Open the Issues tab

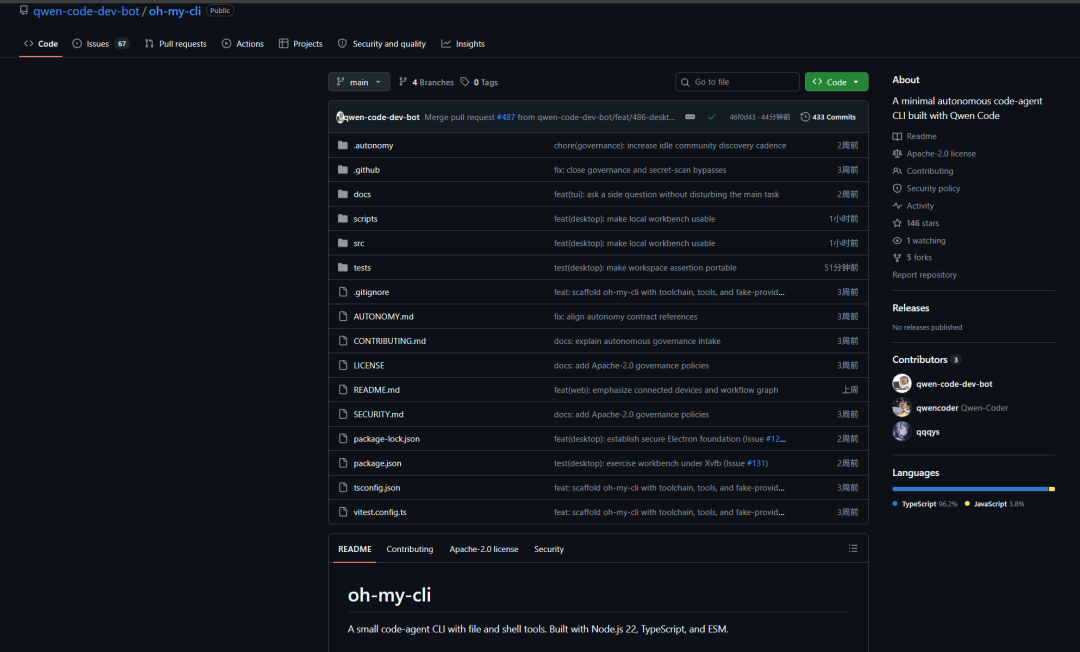coord(101,43)
